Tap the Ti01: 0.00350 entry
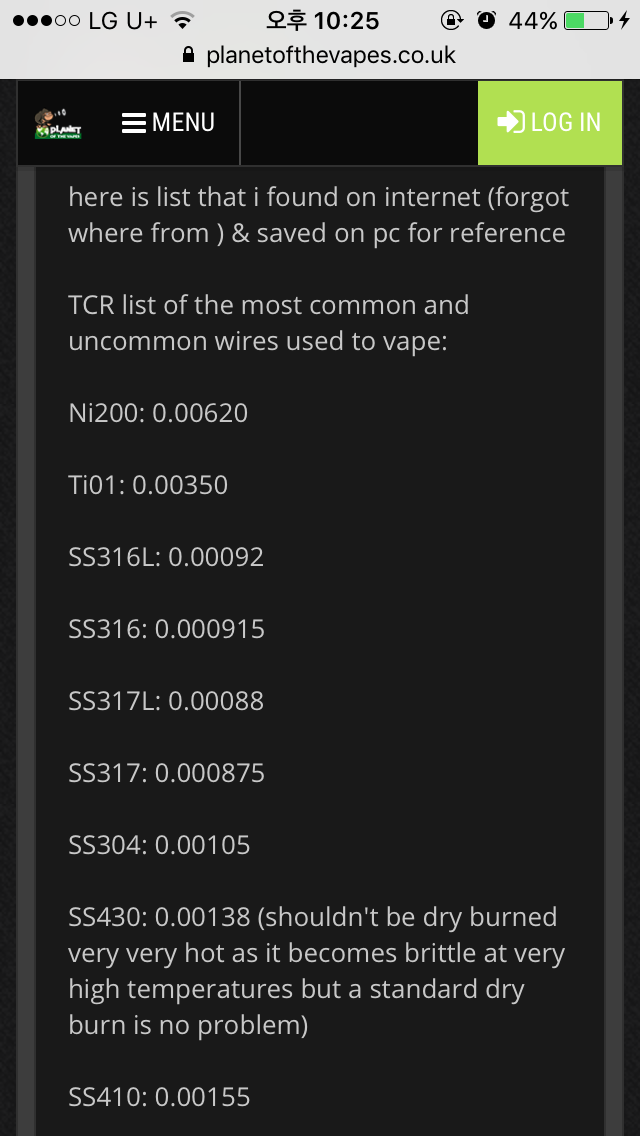The image size is (640, 1136). (148, 485)
